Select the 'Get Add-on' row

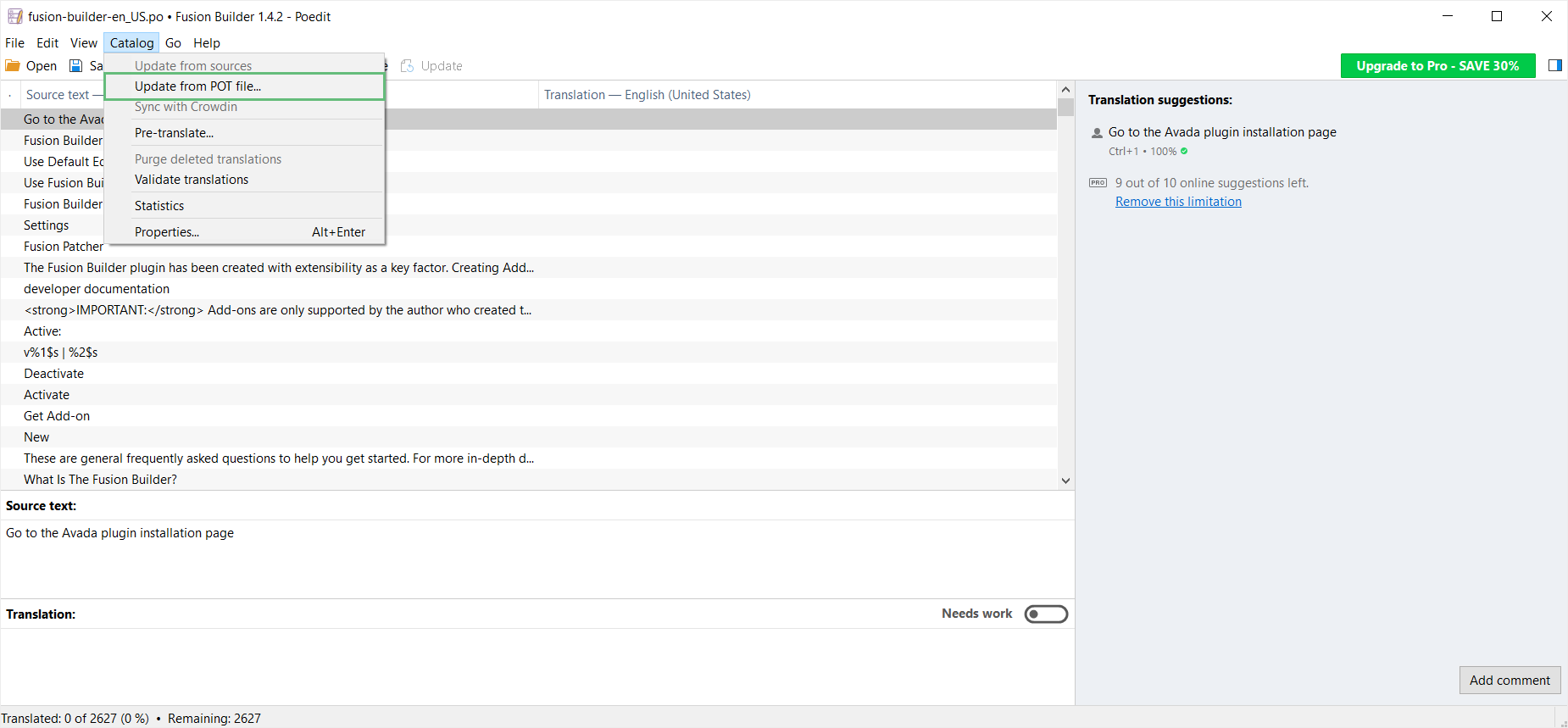[x=529, y=416]
